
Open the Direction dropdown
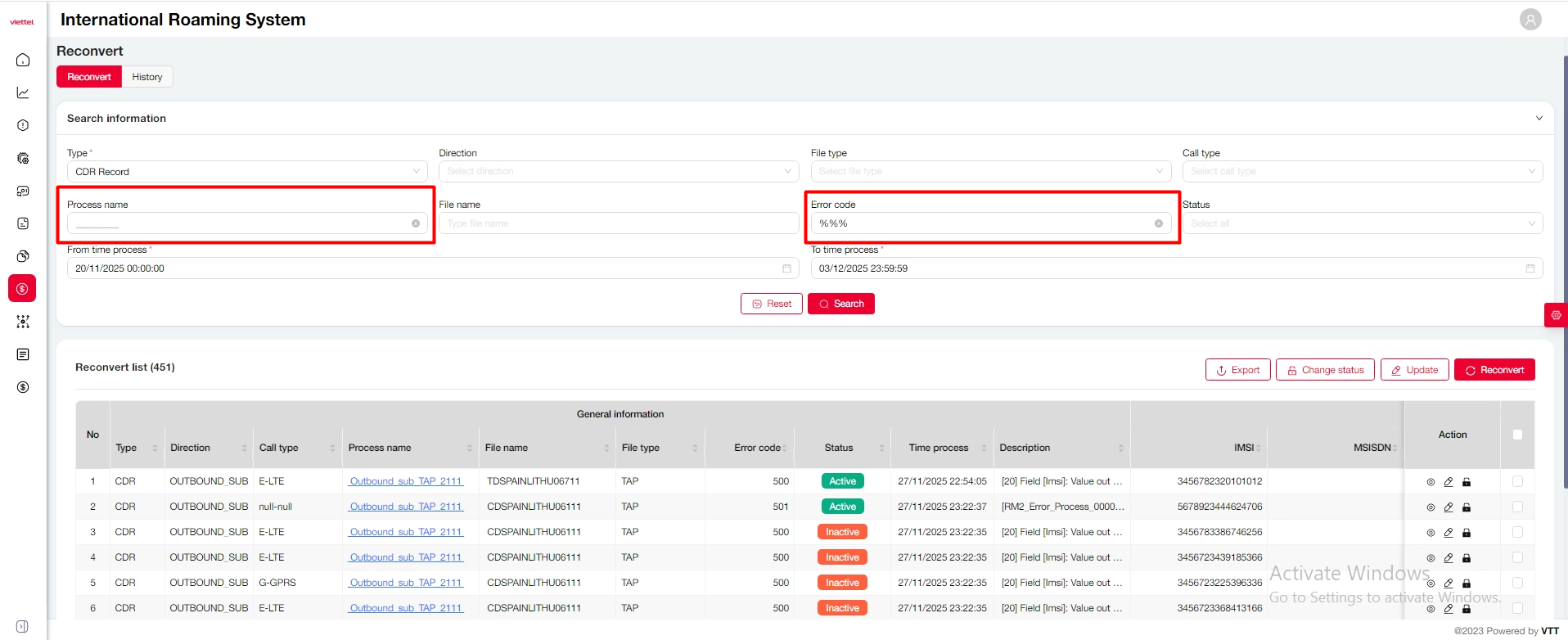619,172
